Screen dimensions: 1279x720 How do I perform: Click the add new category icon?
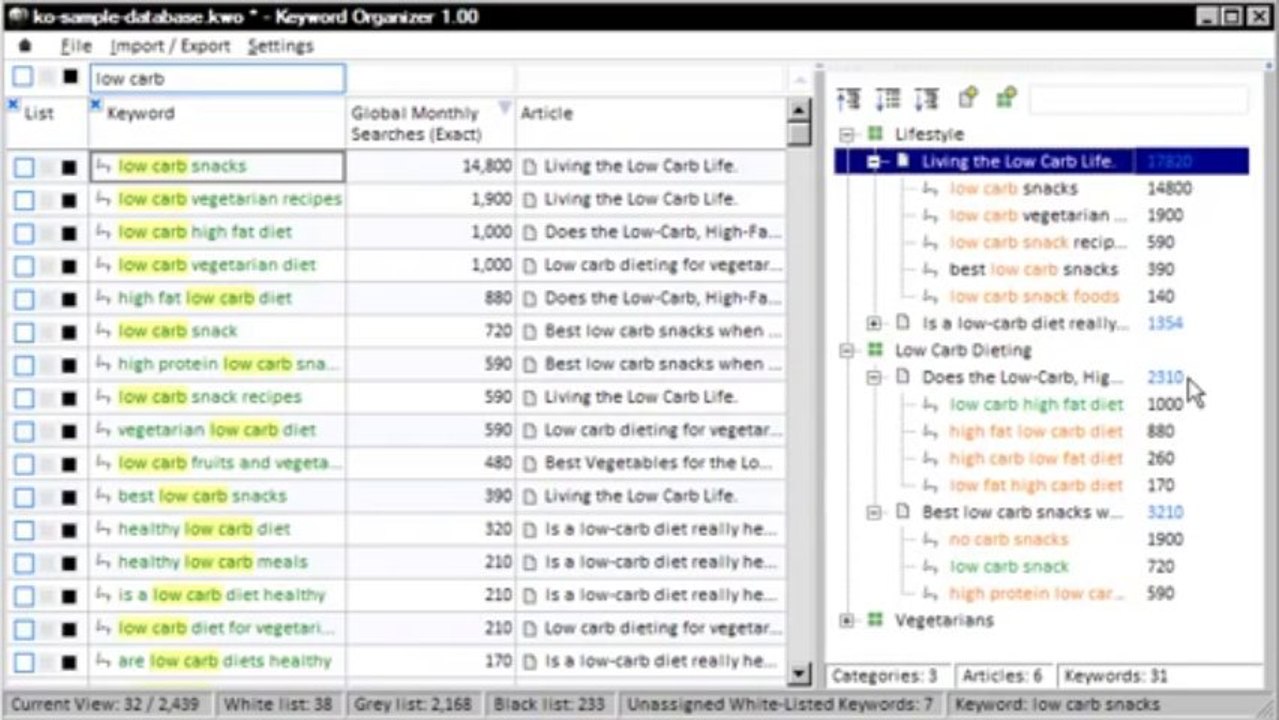pos(1006,97)
